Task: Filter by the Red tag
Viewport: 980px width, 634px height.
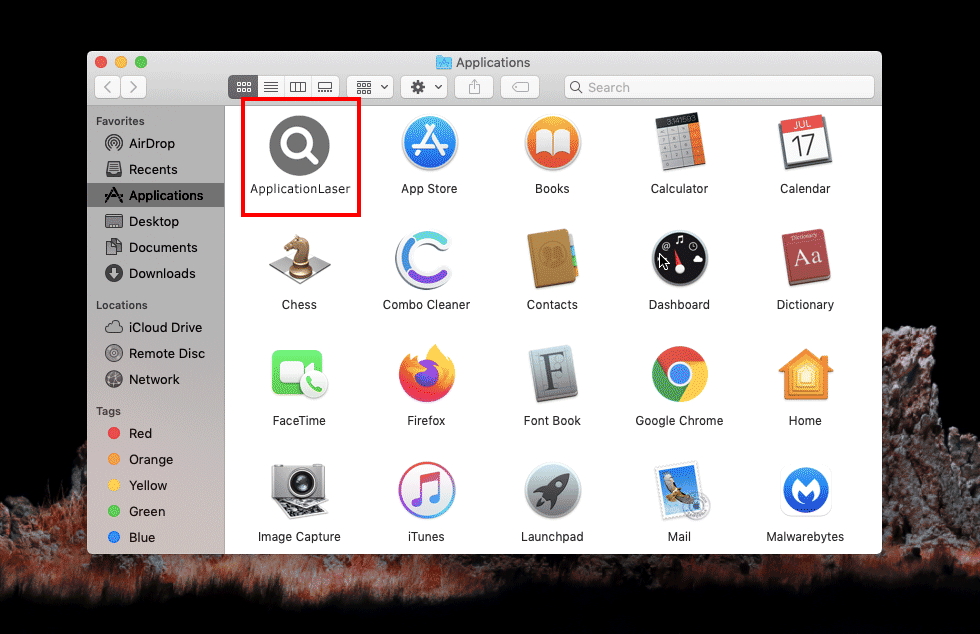Action: 156,433
